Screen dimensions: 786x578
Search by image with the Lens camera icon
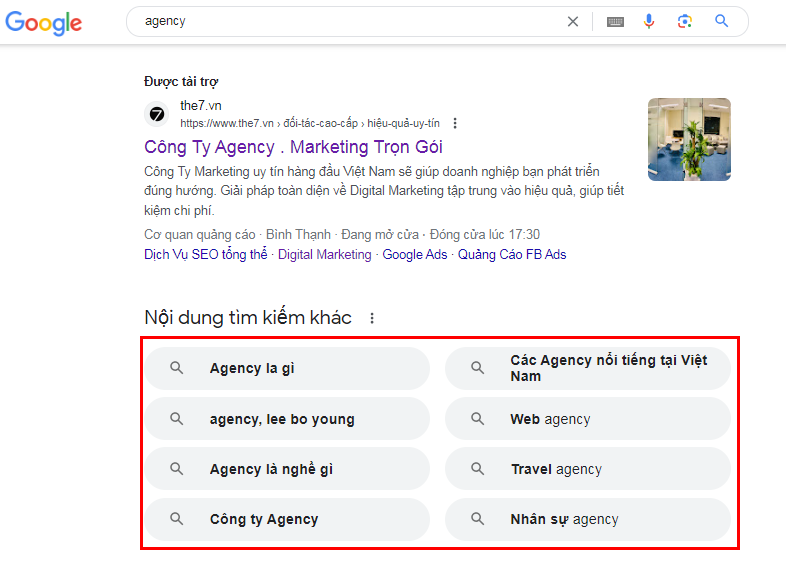pos(685,22)
